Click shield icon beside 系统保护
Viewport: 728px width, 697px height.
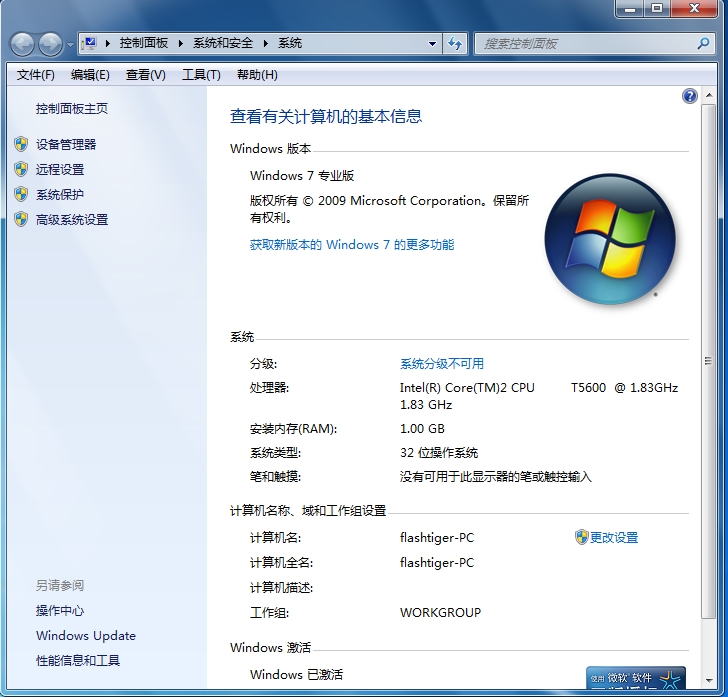pos(21,195)
